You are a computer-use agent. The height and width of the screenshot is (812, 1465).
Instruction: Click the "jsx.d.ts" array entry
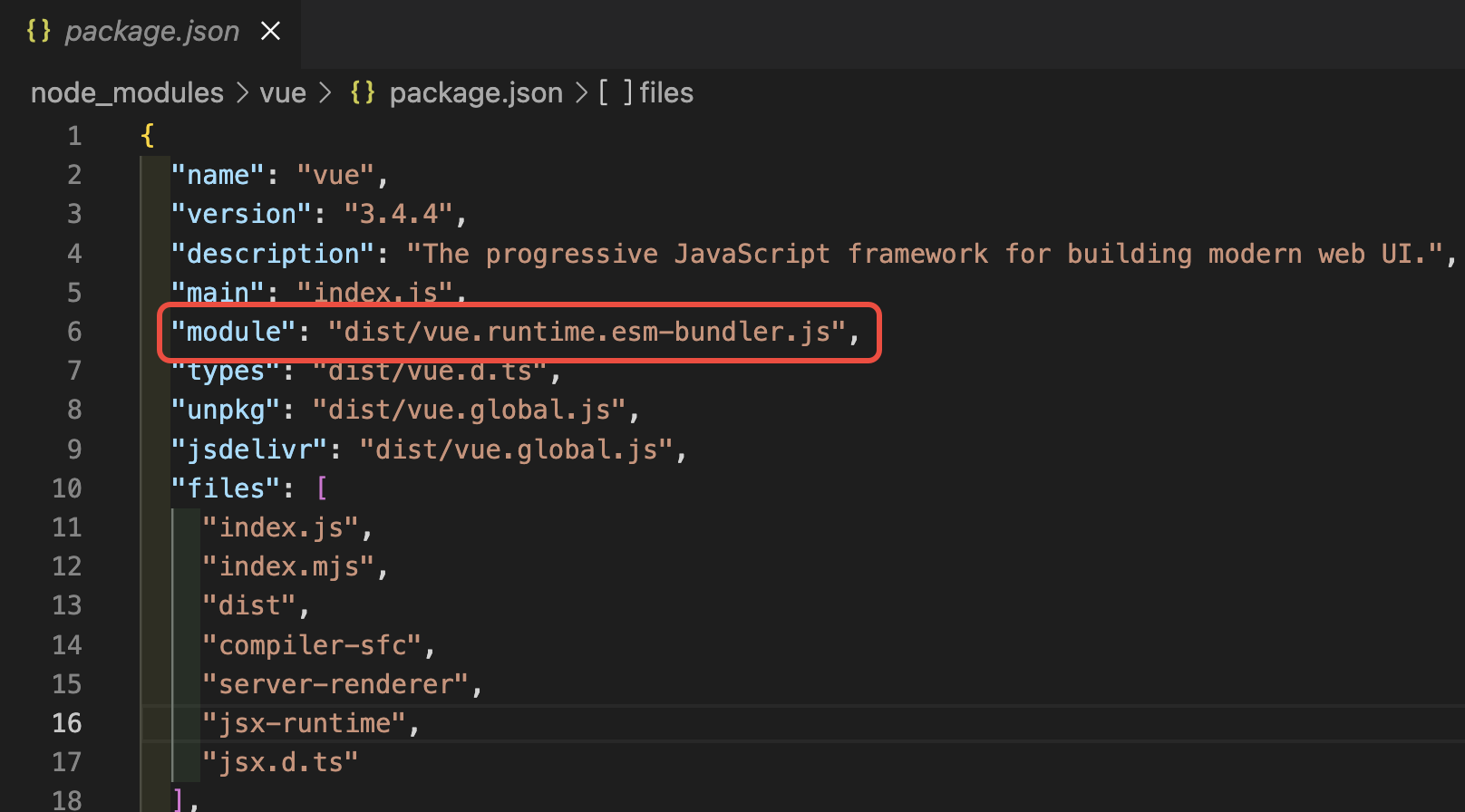click(280, 762)
